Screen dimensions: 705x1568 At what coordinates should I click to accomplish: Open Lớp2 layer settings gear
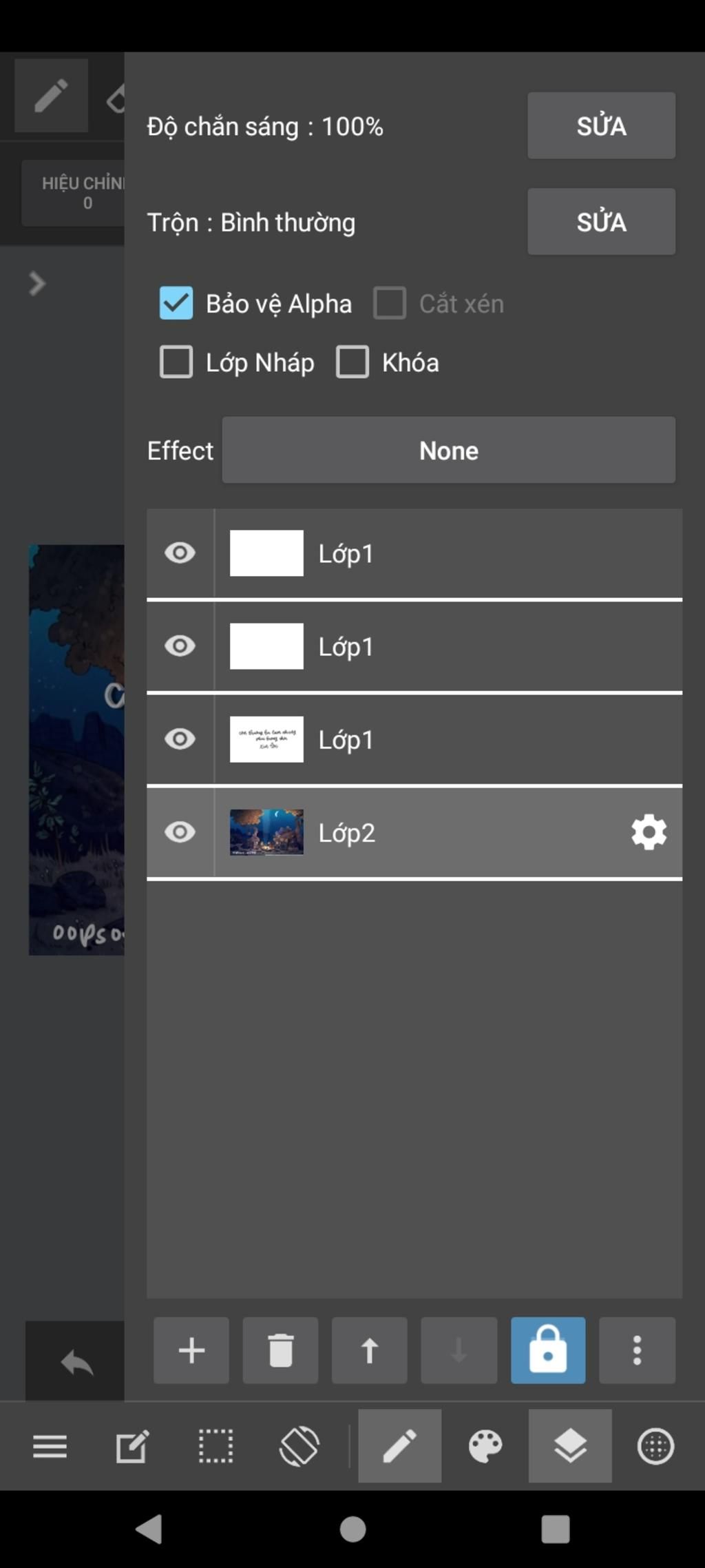point(649,832)
